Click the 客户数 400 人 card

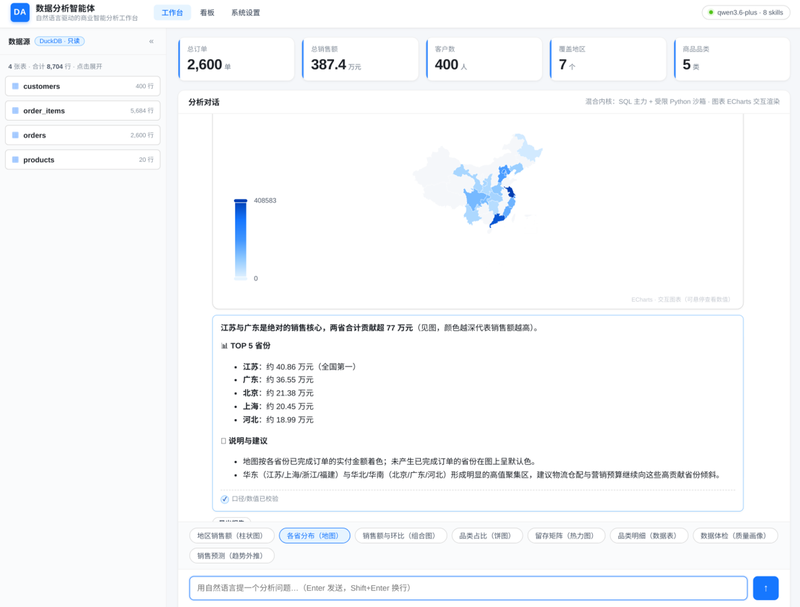click(x=484, y=59)
